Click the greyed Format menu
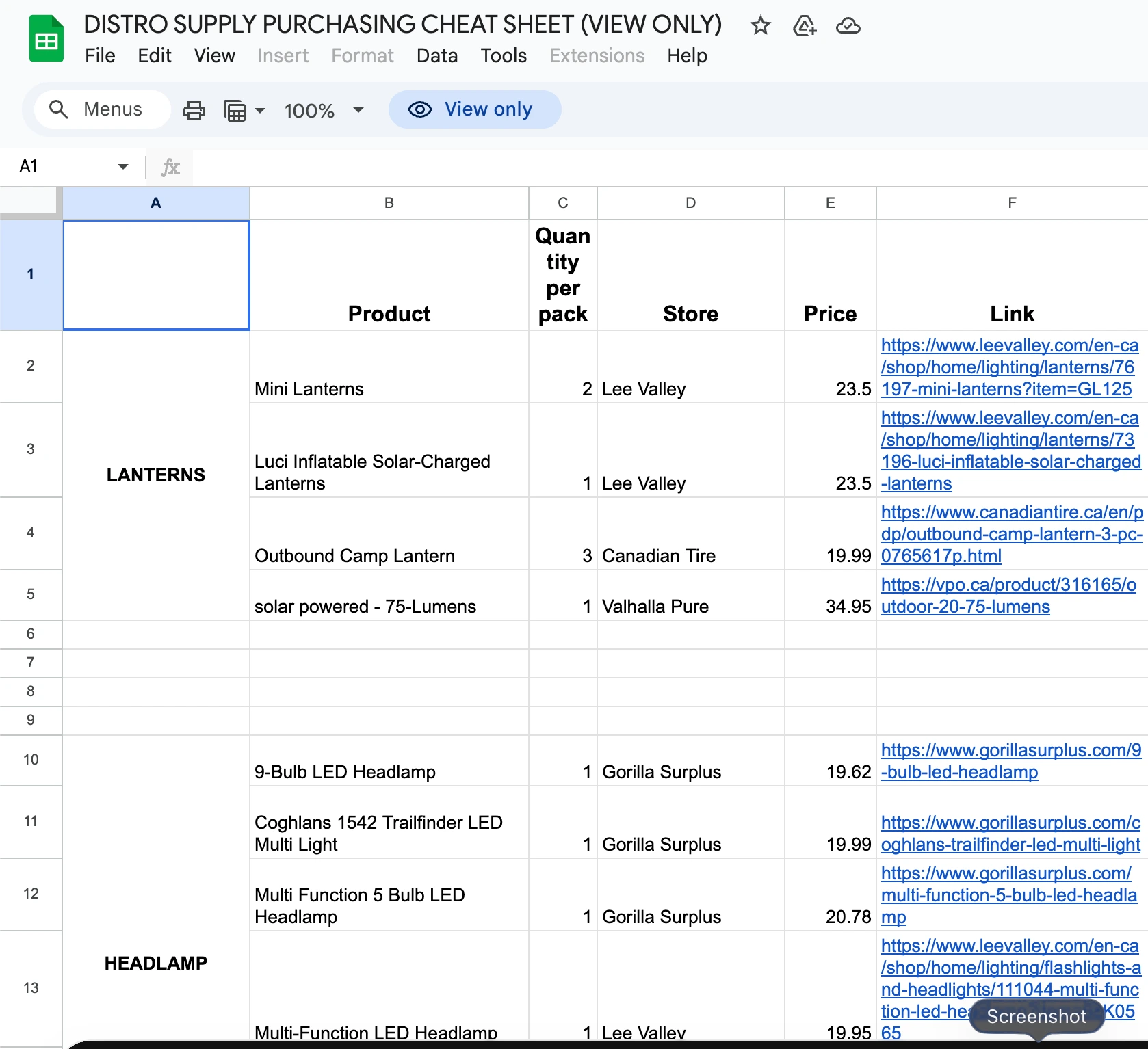Image resolution: width=1148 pixels, height=1049 pixels. coord(363,56)
